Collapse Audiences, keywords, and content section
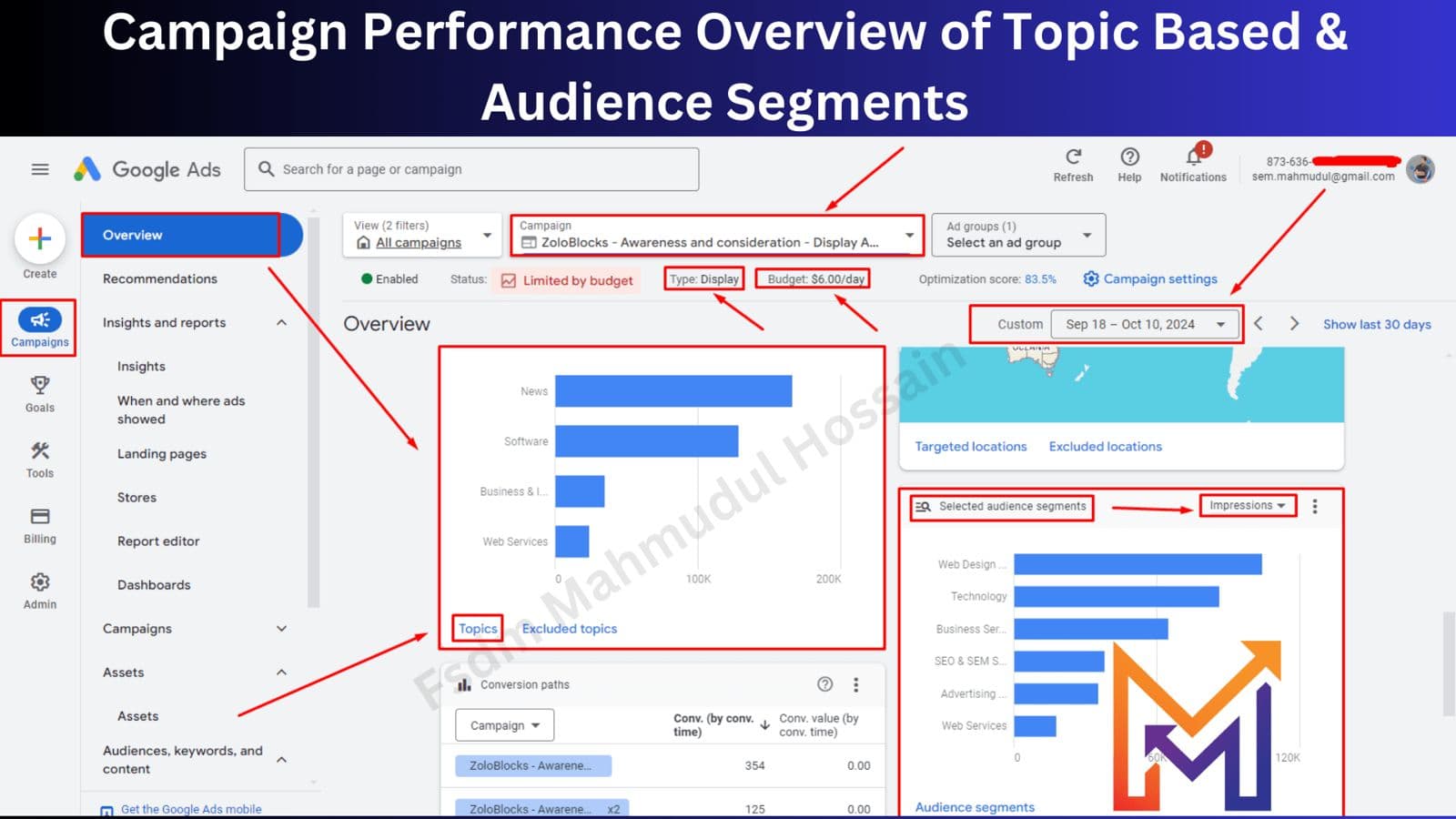This screenshot has width=1456, height=819. (281, 760)
